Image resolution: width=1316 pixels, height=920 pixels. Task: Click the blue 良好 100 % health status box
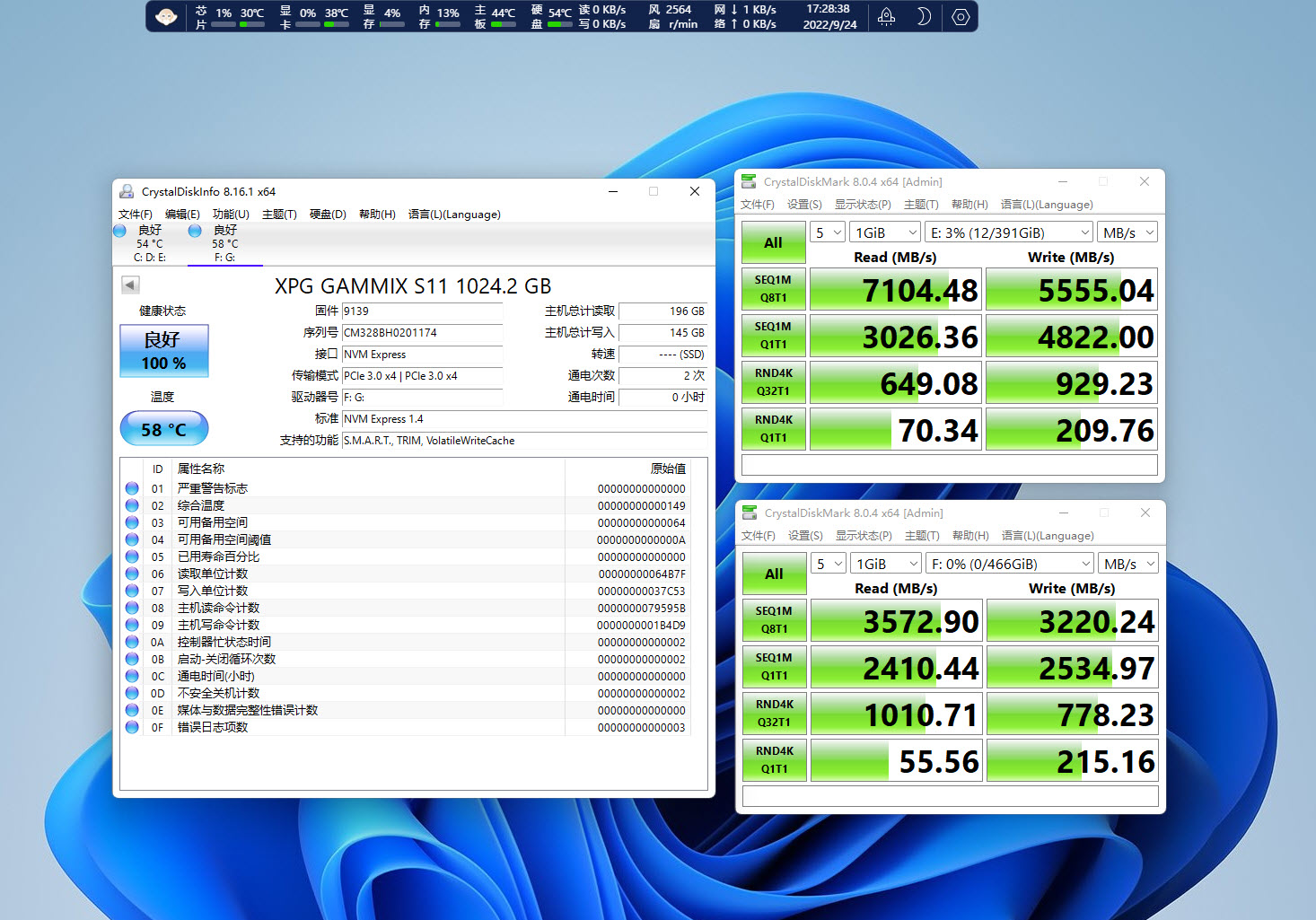click(x=164, y=351)
